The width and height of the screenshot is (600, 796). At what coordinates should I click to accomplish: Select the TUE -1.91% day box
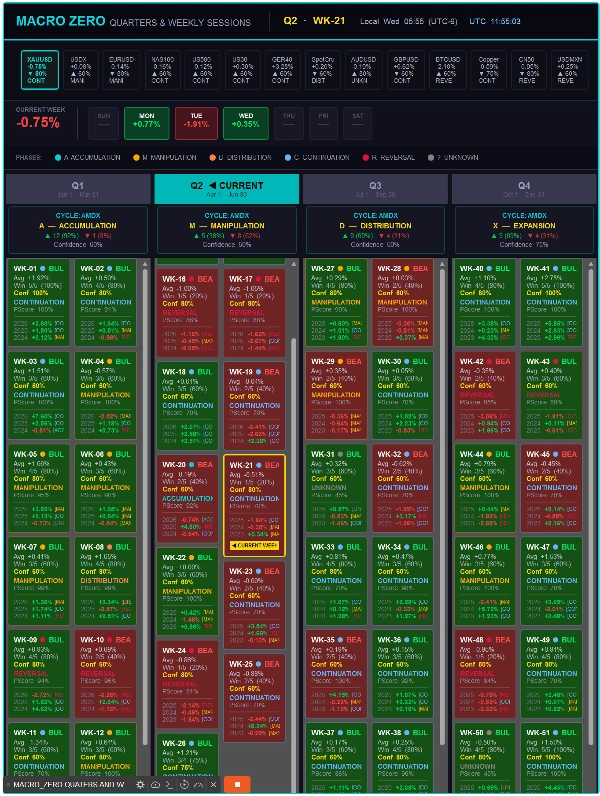pos(196,123)
